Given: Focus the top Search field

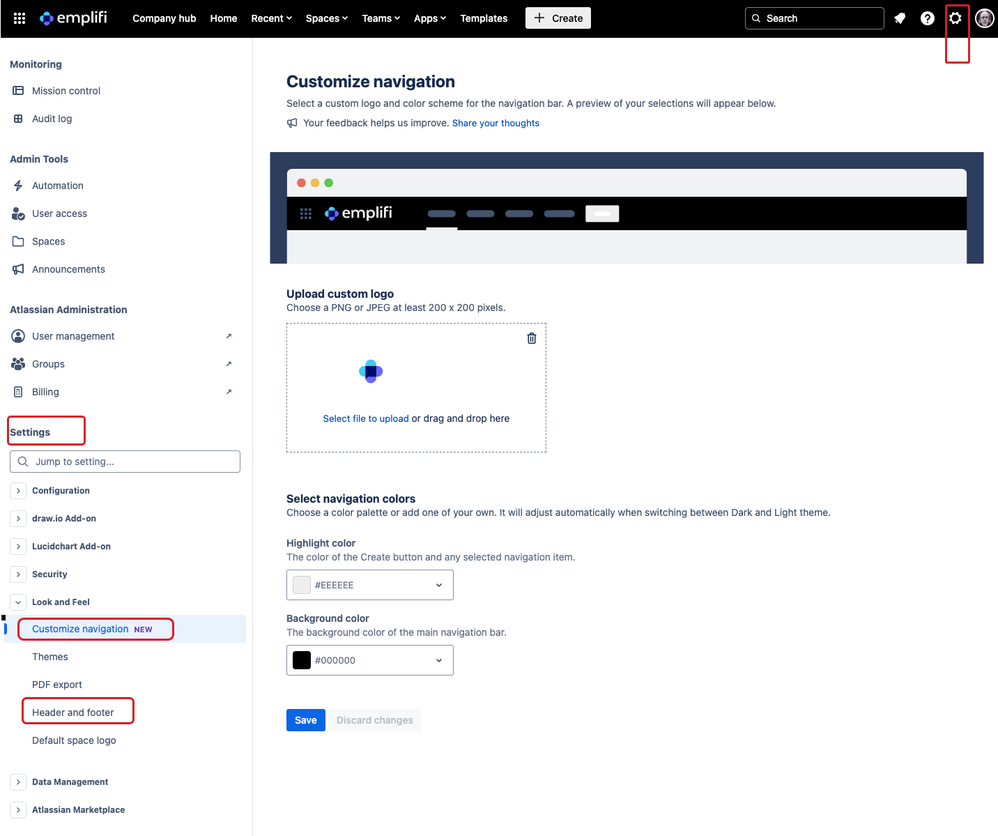Looking at the screenshot, I should 815,18.
